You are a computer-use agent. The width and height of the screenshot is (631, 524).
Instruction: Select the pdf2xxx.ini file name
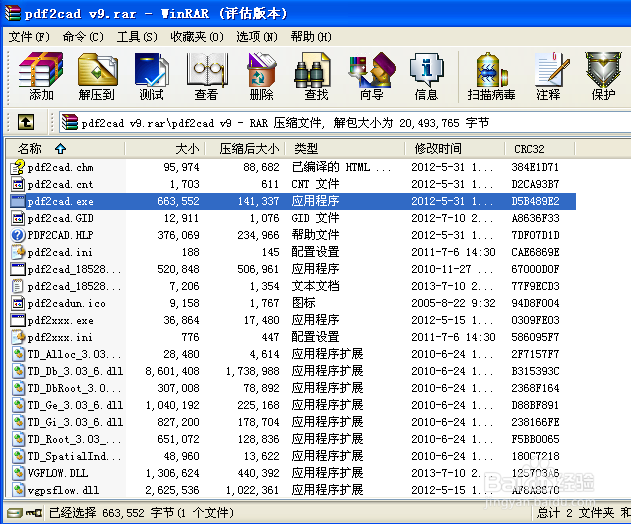[60, 337]
